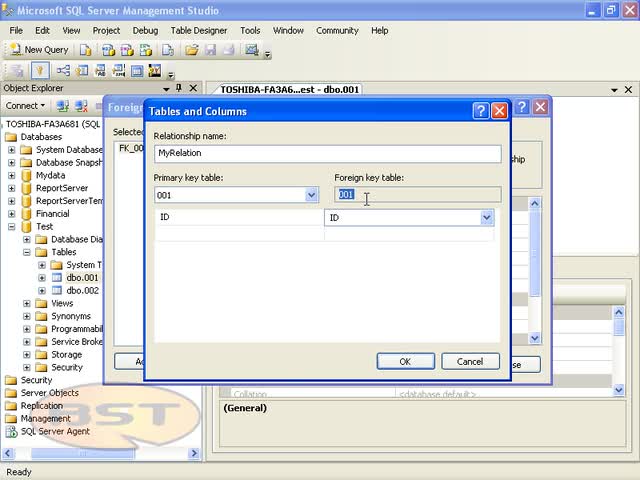Screen dimensions: 640x480
Task: Open Object Explorer window position dropdown arrow
Action: (x=166, y=89)
